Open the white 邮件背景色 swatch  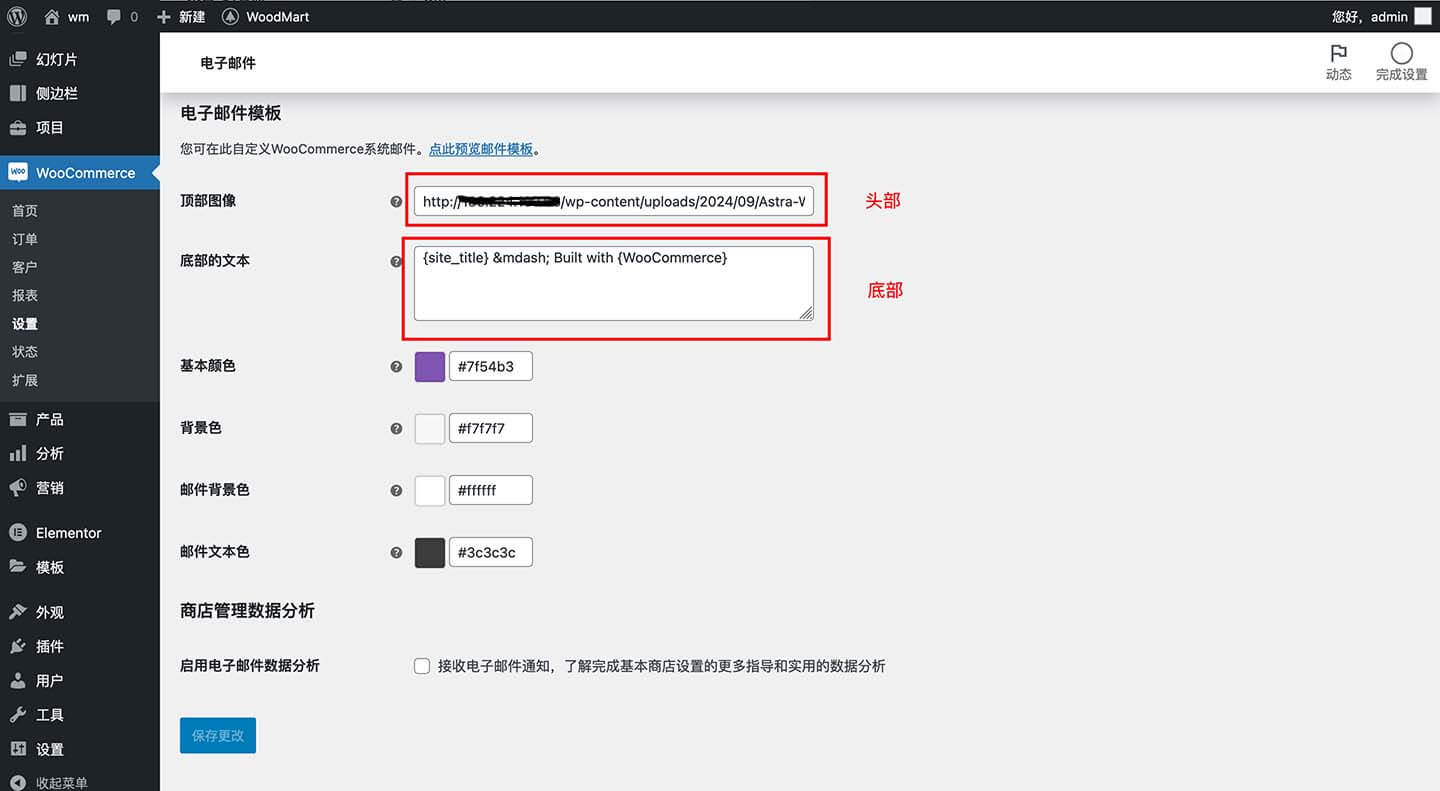(430, 491)
